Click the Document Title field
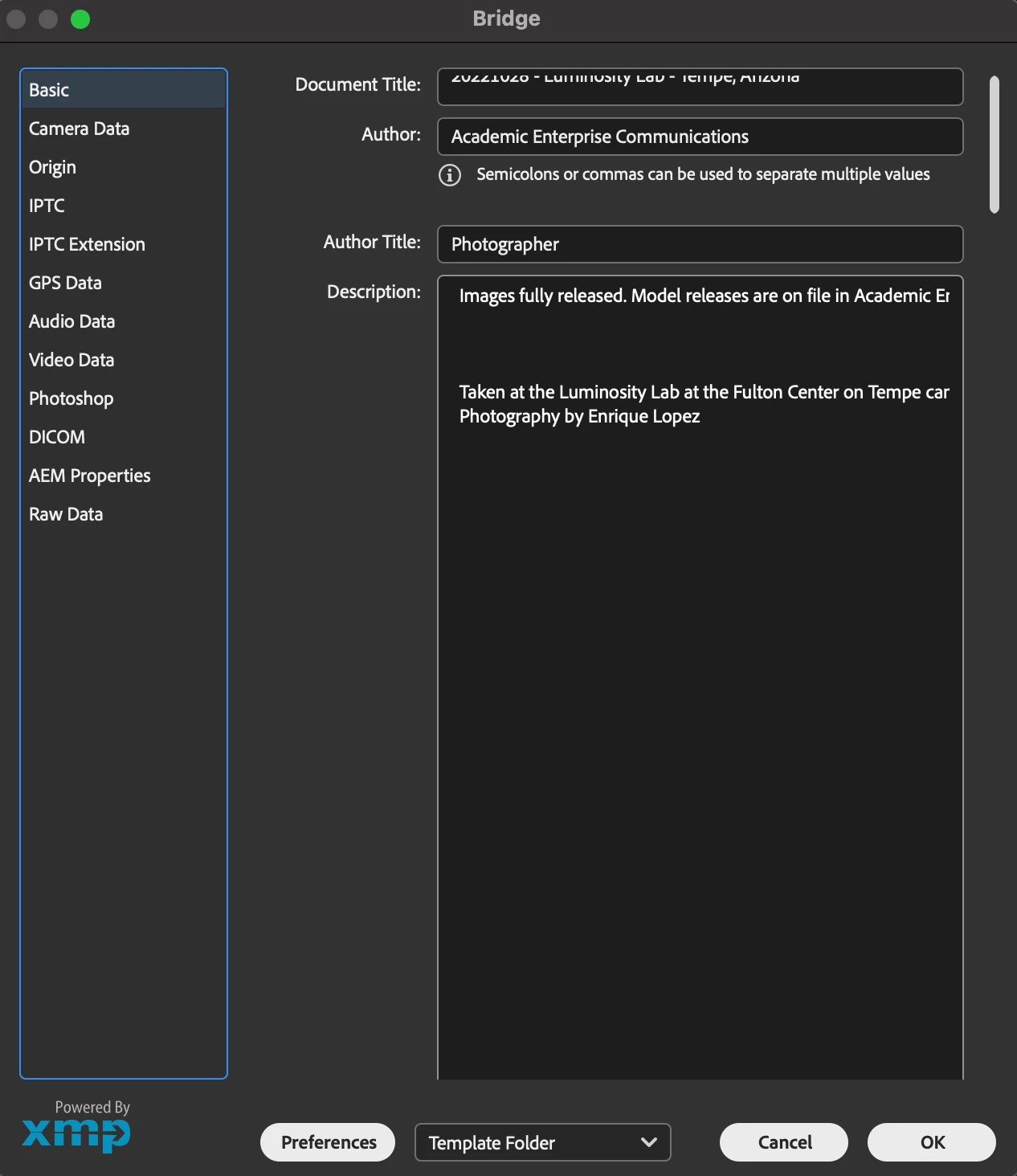The width and height of the screenshot is (1017, 1176). (700, 86)
